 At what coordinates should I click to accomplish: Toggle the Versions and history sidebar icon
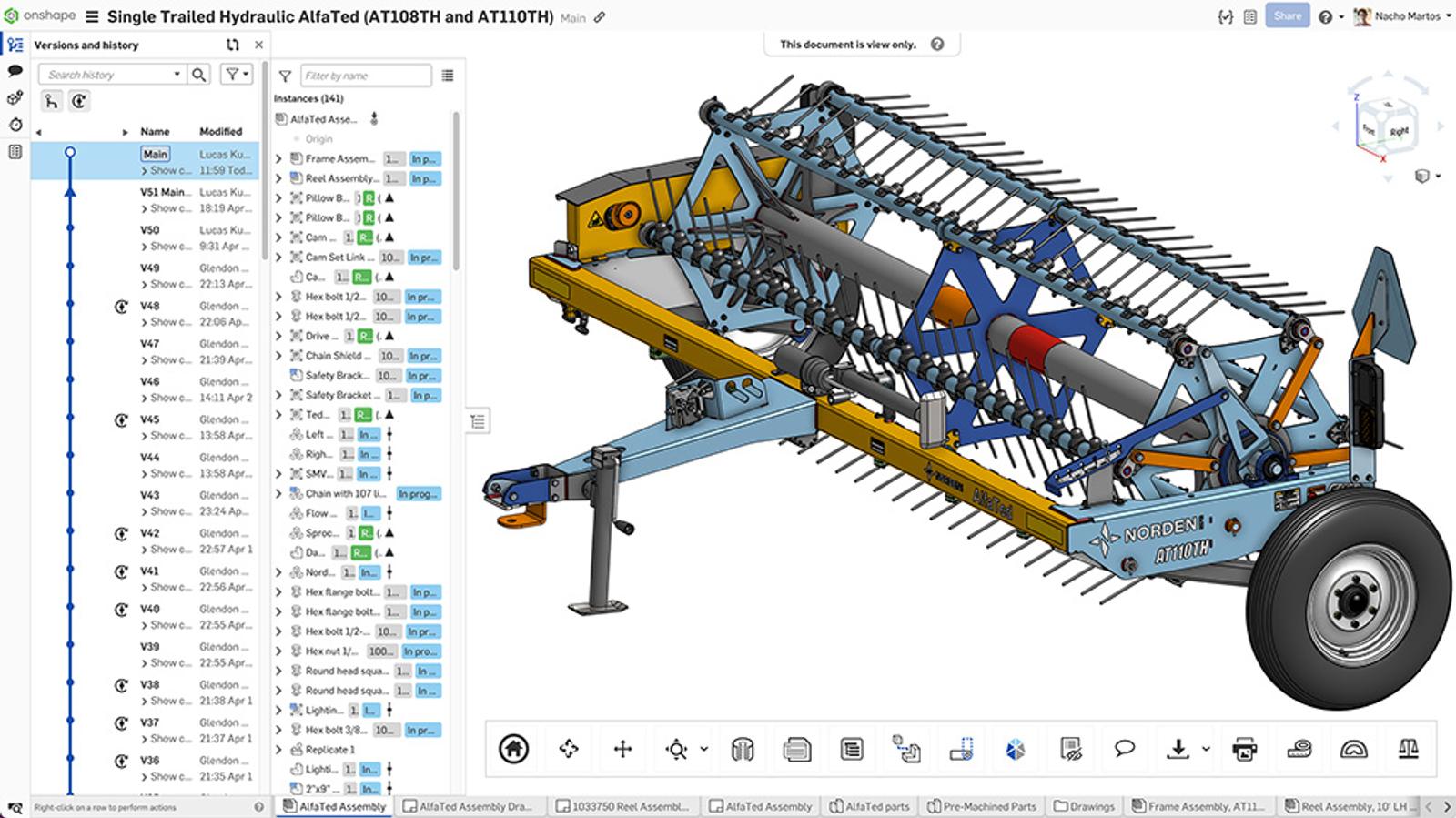(x=15, y=45)
